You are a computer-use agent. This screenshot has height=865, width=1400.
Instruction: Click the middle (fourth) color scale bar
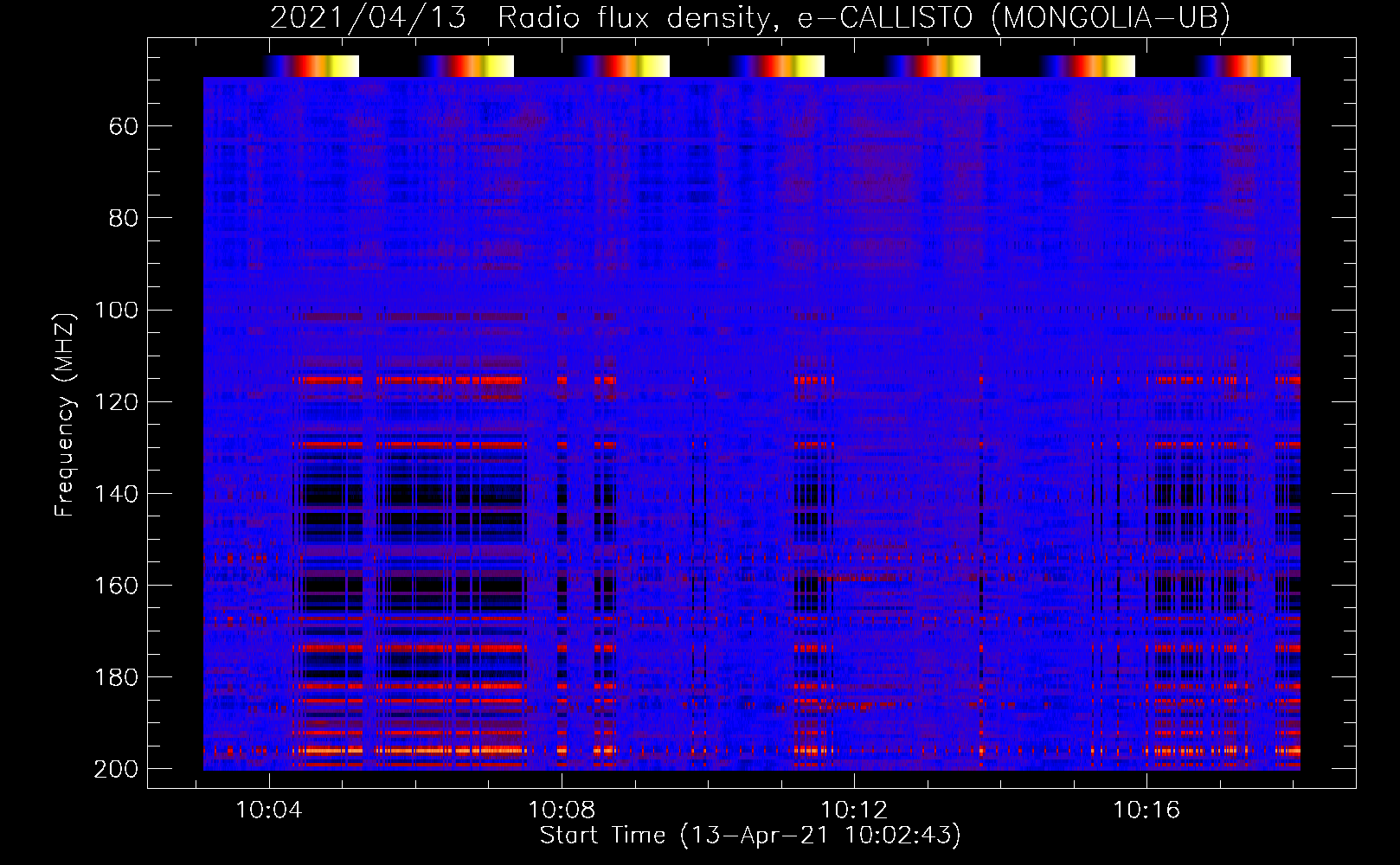tap(777, 66)
